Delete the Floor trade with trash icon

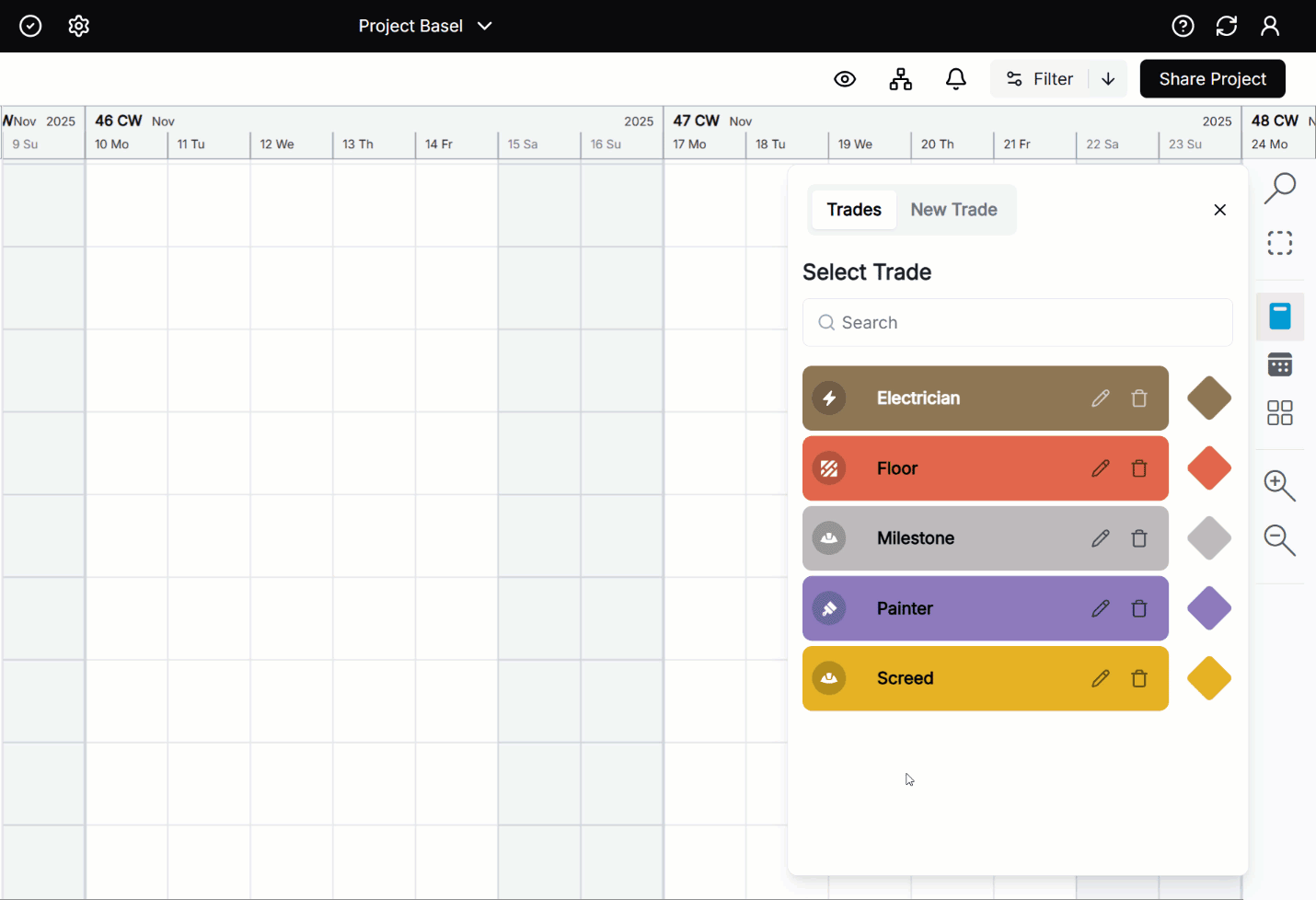pyautogui.click(x=1139, y=468)
